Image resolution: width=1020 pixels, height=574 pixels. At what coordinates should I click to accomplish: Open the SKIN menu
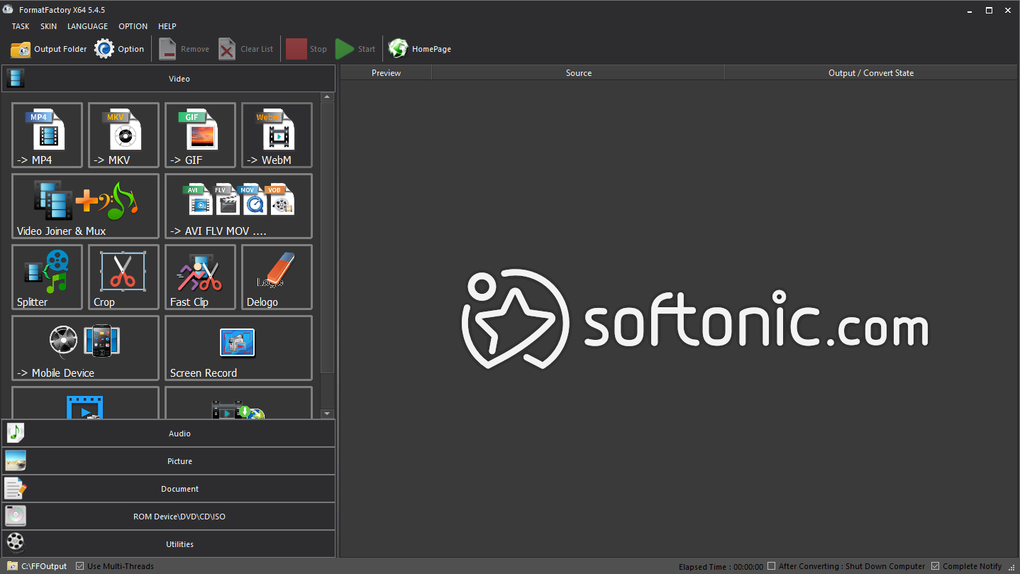[48, 26]
